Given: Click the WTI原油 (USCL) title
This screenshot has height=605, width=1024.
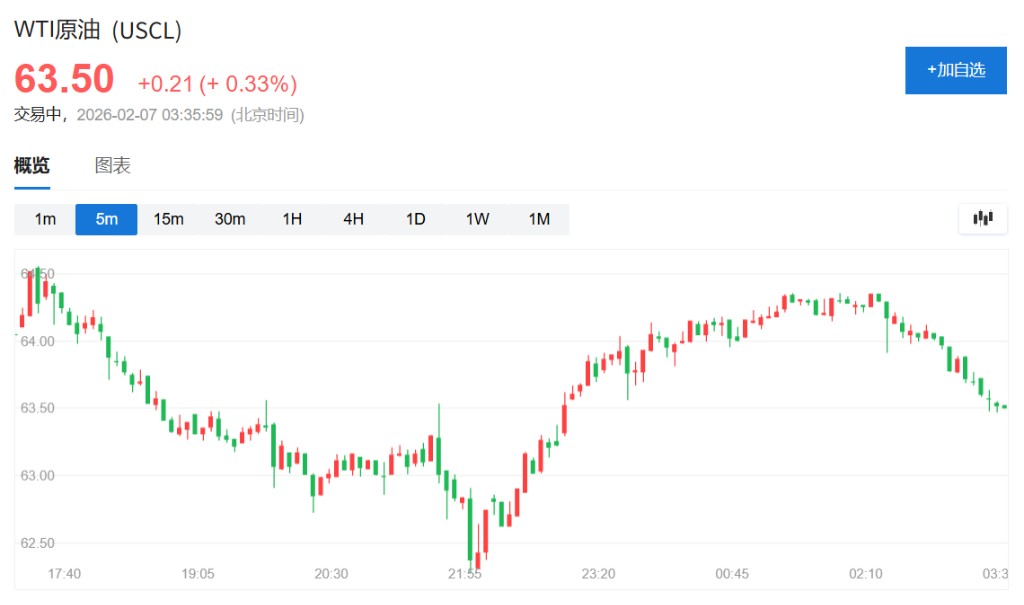Looking at the screenshot, I should [x=98, y=30].
